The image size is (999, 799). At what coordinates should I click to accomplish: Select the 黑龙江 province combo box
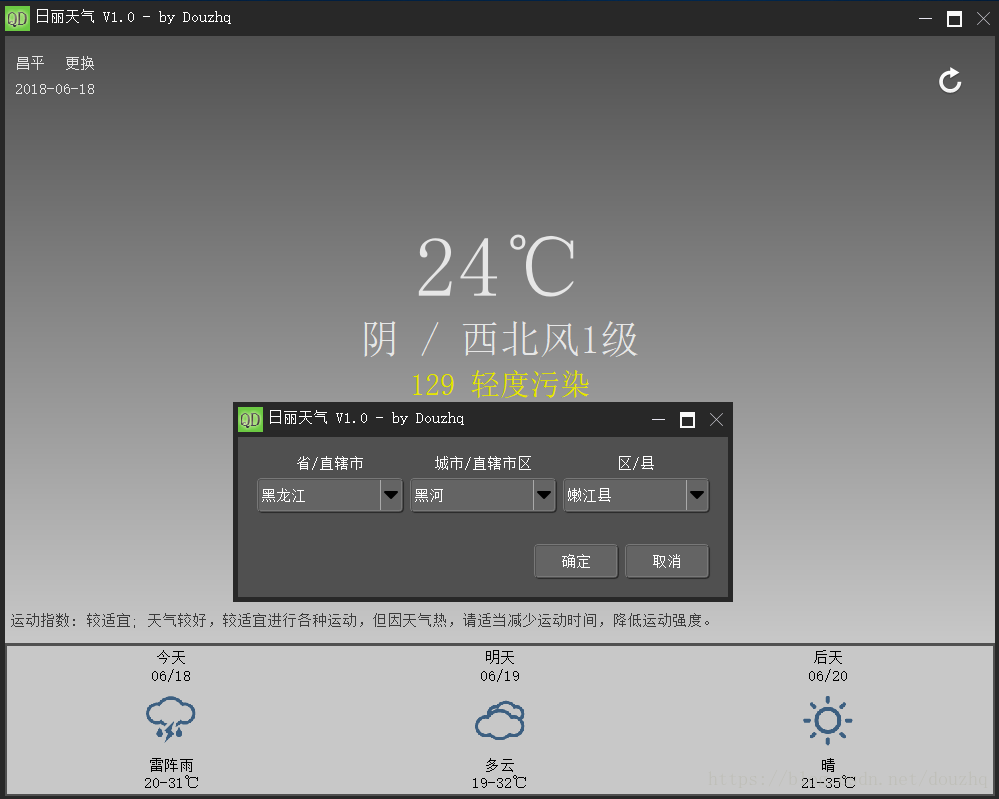[x=329, y=495]
